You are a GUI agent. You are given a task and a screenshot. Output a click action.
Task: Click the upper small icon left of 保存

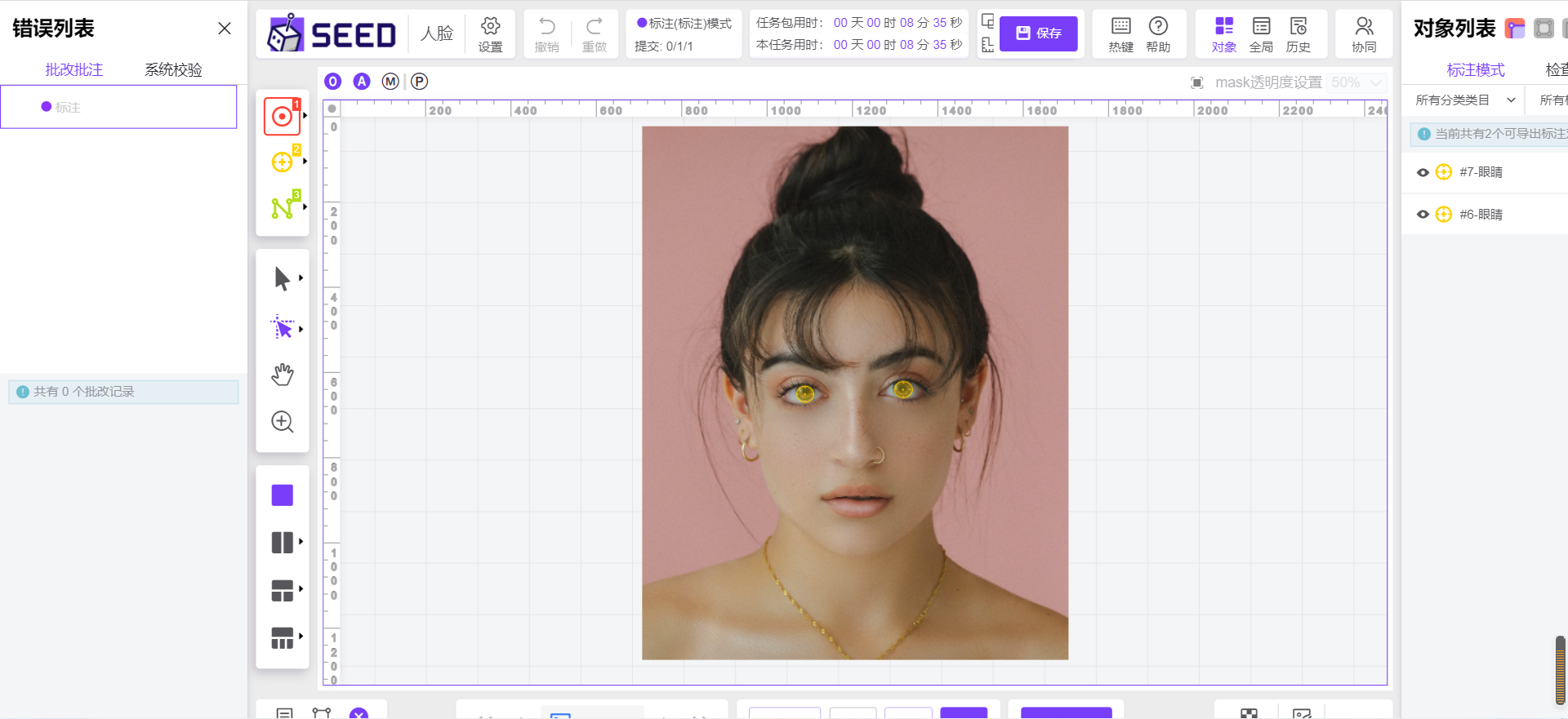(987, 22)
